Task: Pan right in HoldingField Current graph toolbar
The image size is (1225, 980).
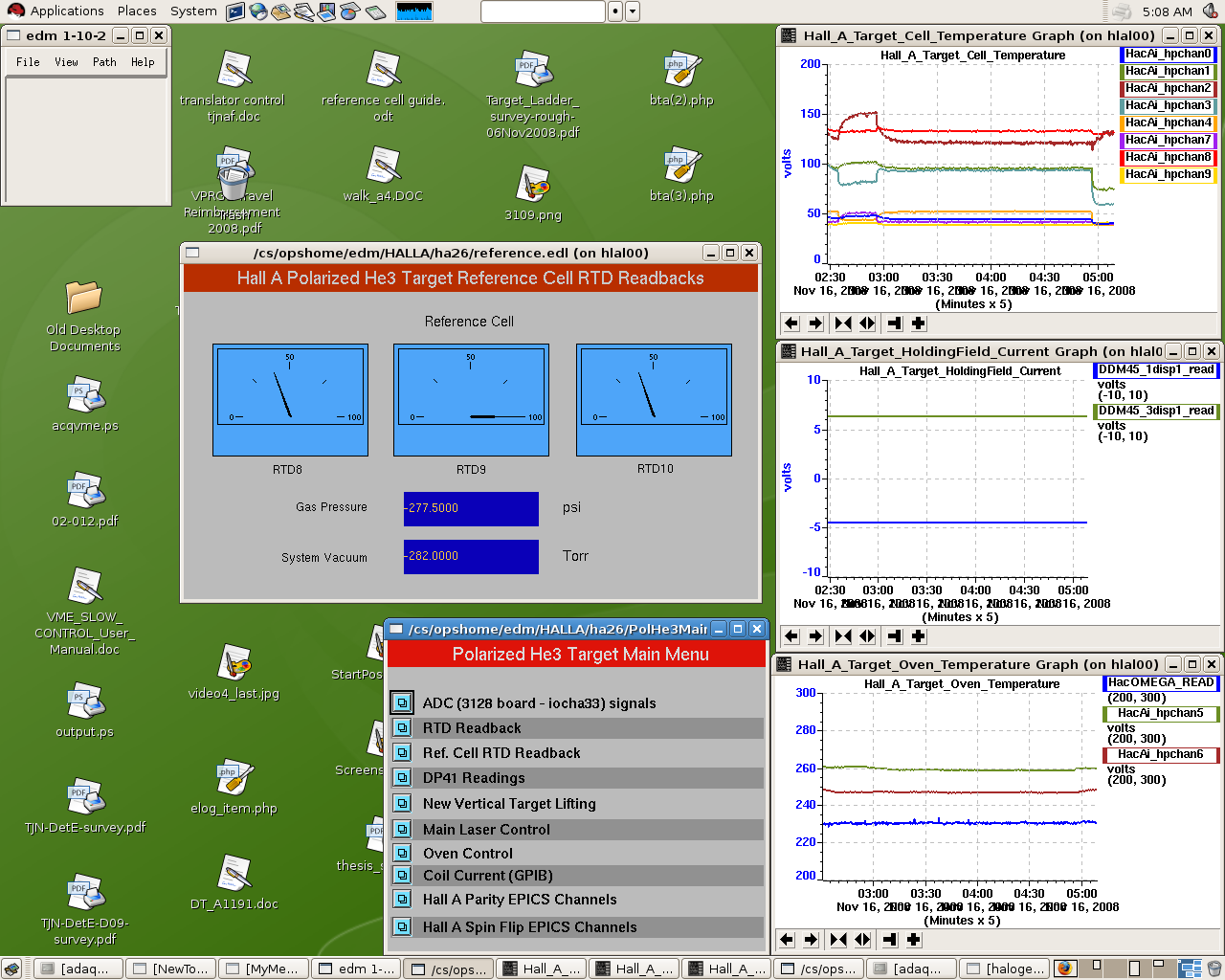Action: tap(815, 636)
